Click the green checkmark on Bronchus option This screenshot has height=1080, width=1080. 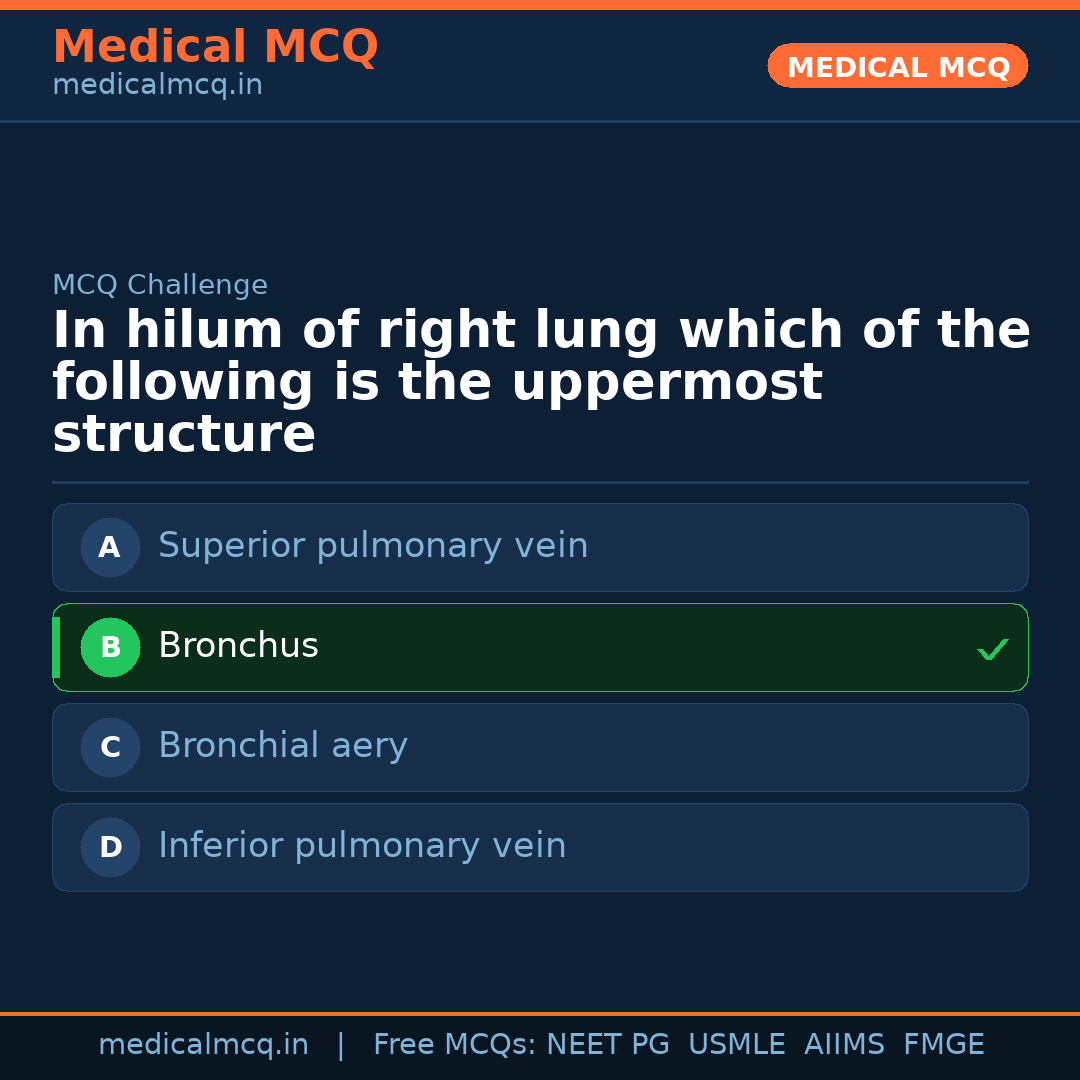[993, 649]
